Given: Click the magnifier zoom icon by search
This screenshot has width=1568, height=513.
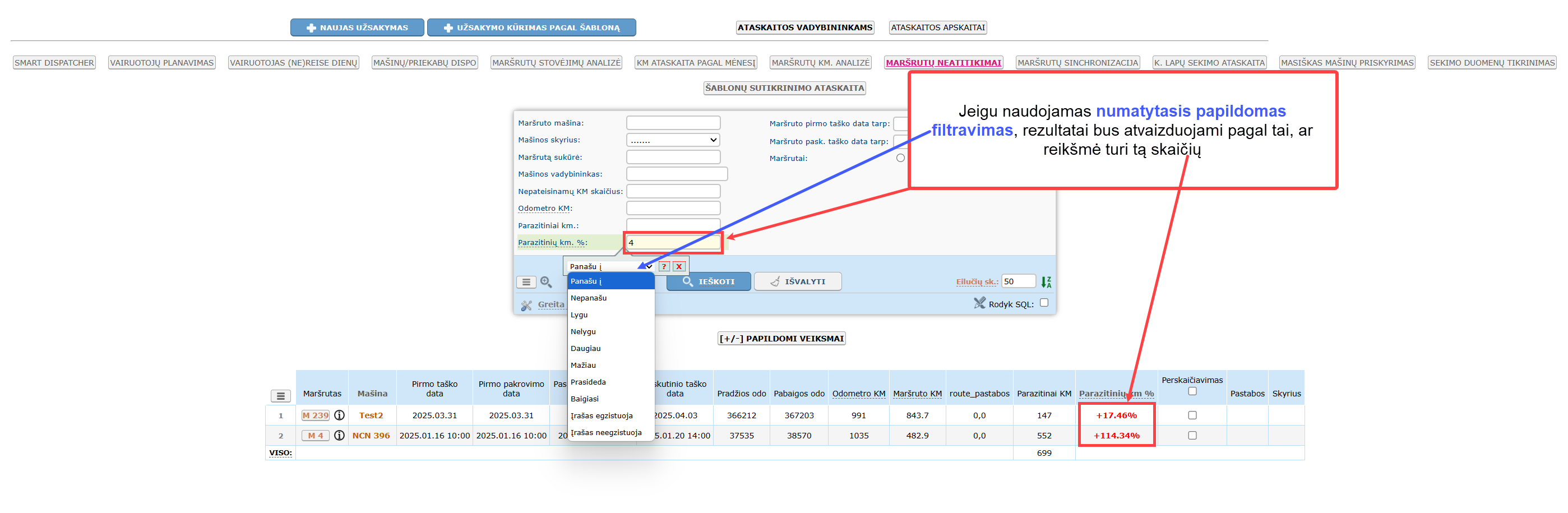Looking at the screenshot, I should pyautogui.click(x=546, y=283).
